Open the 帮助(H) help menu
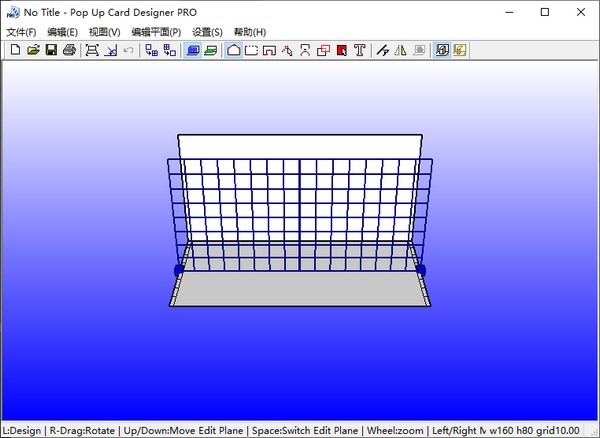The image size is (600, 438). point(251,32)
